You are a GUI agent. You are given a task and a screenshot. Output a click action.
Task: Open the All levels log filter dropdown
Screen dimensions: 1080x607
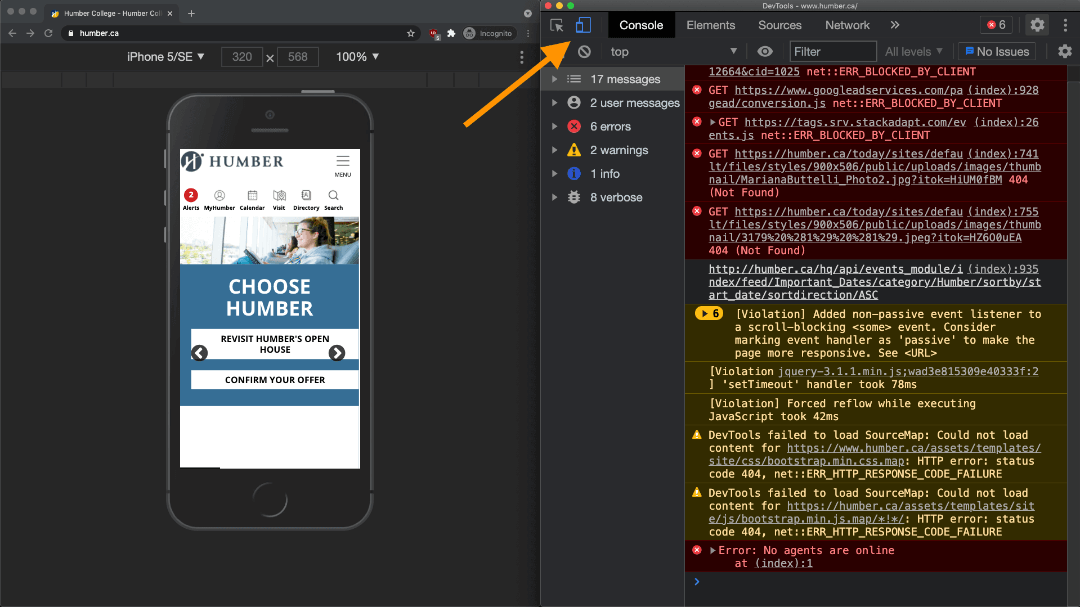click(914, 52)
